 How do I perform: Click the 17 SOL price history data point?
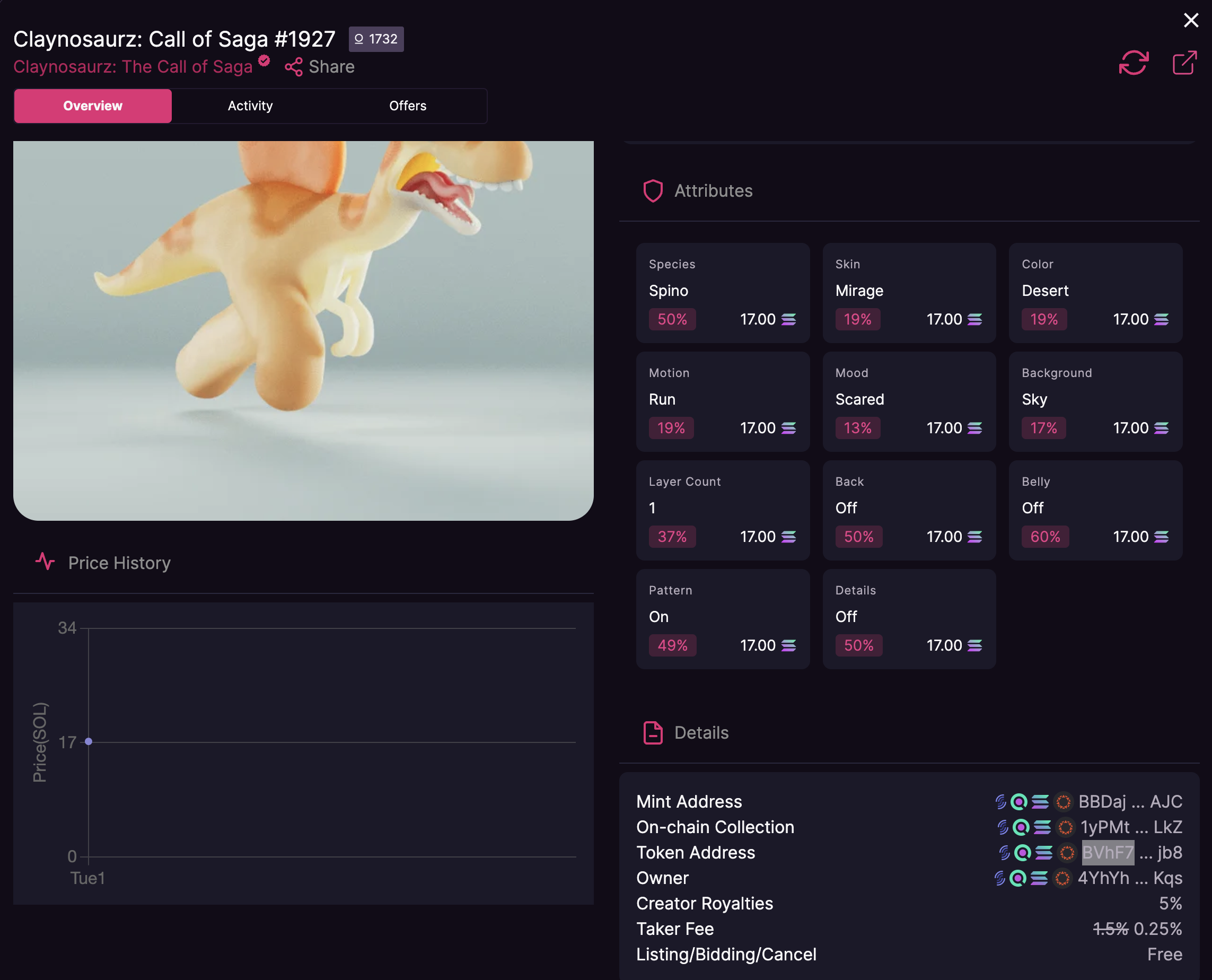point(89,742)
